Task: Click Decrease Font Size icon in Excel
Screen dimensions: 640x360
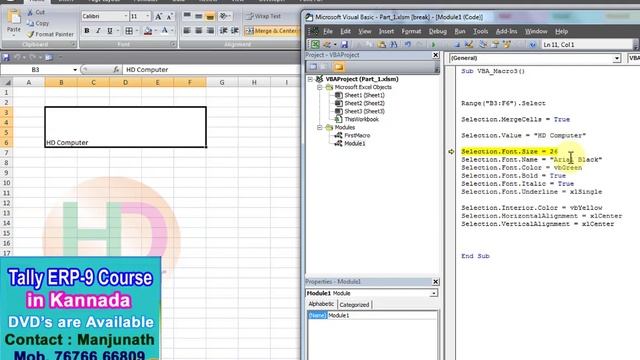Action: coord(169,16)
